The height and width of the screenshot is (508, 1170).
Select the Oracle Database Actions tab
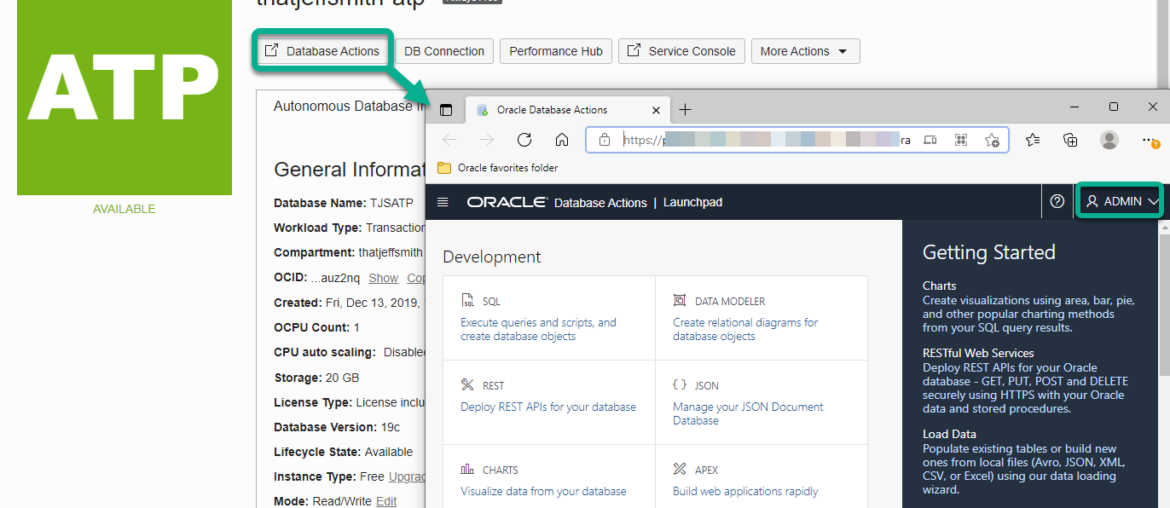click(x=566, y=110)
